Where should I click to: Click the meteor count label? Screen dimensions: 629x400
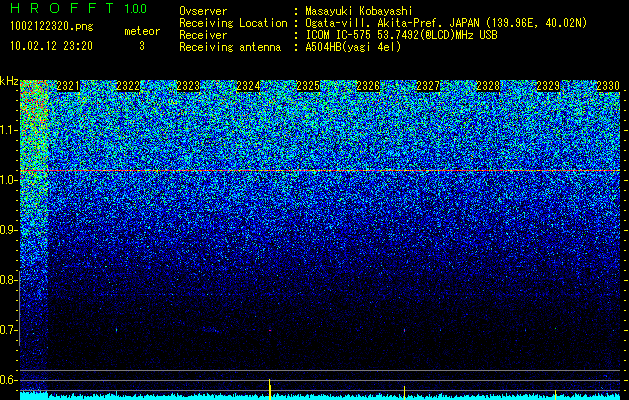(x=142, y=31)
